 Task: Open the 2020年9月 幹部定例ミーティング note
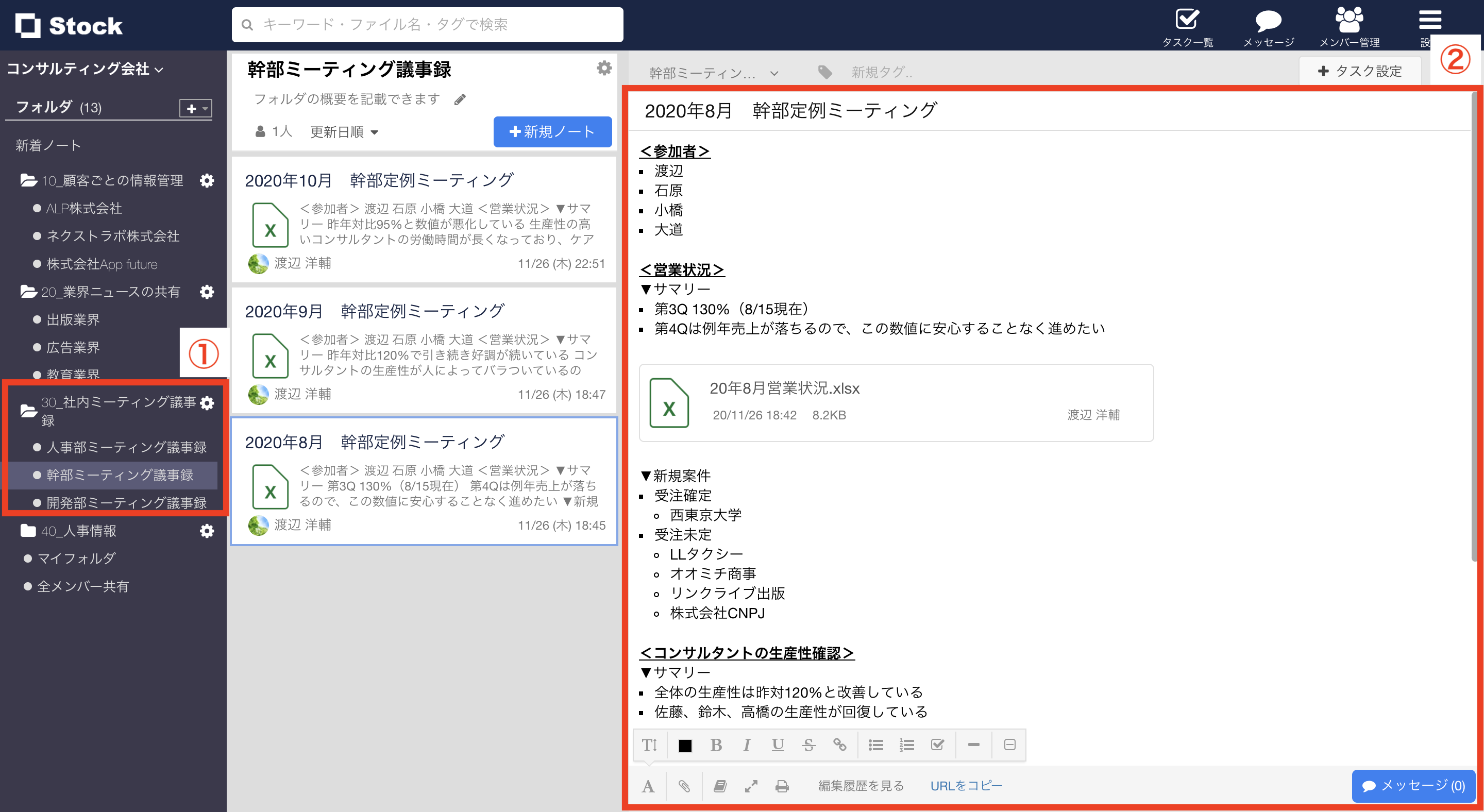(425, 351)
